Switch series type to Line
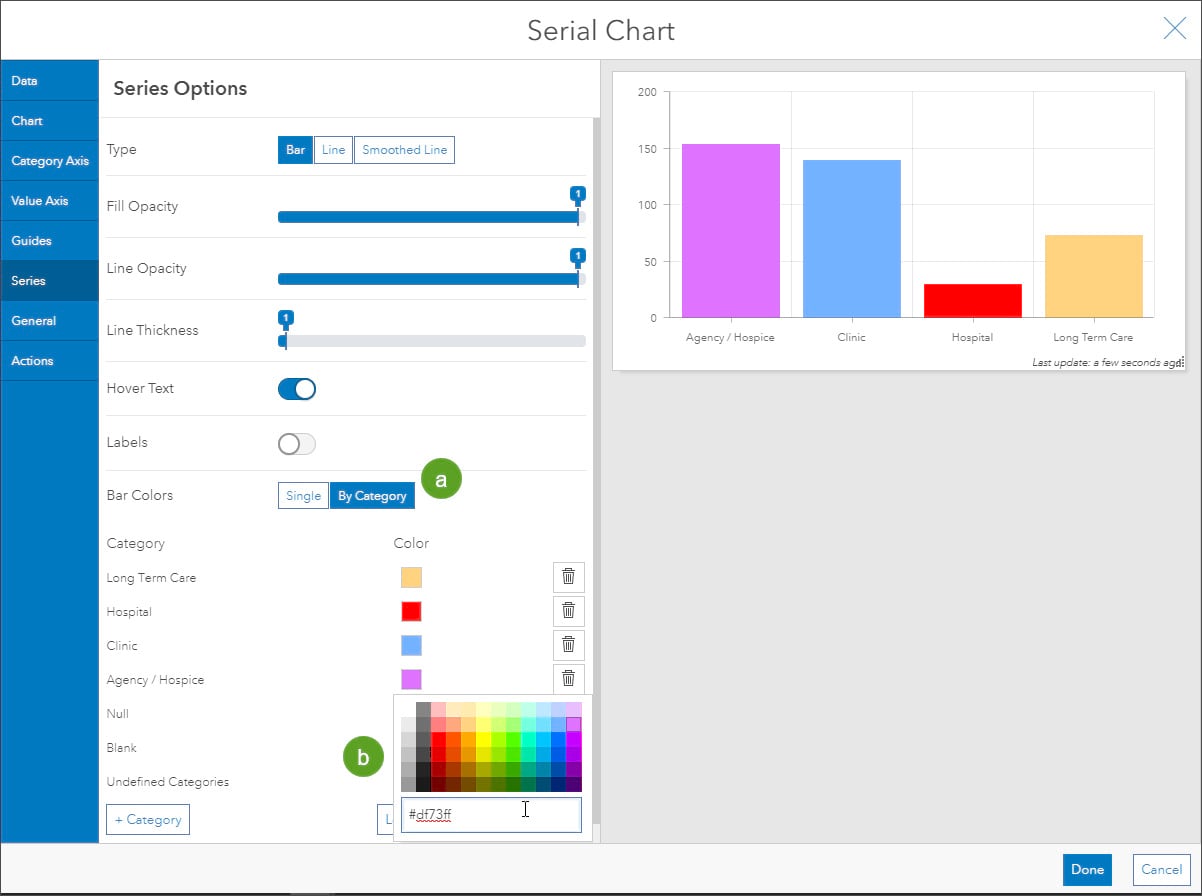 (x=333, y=150)
